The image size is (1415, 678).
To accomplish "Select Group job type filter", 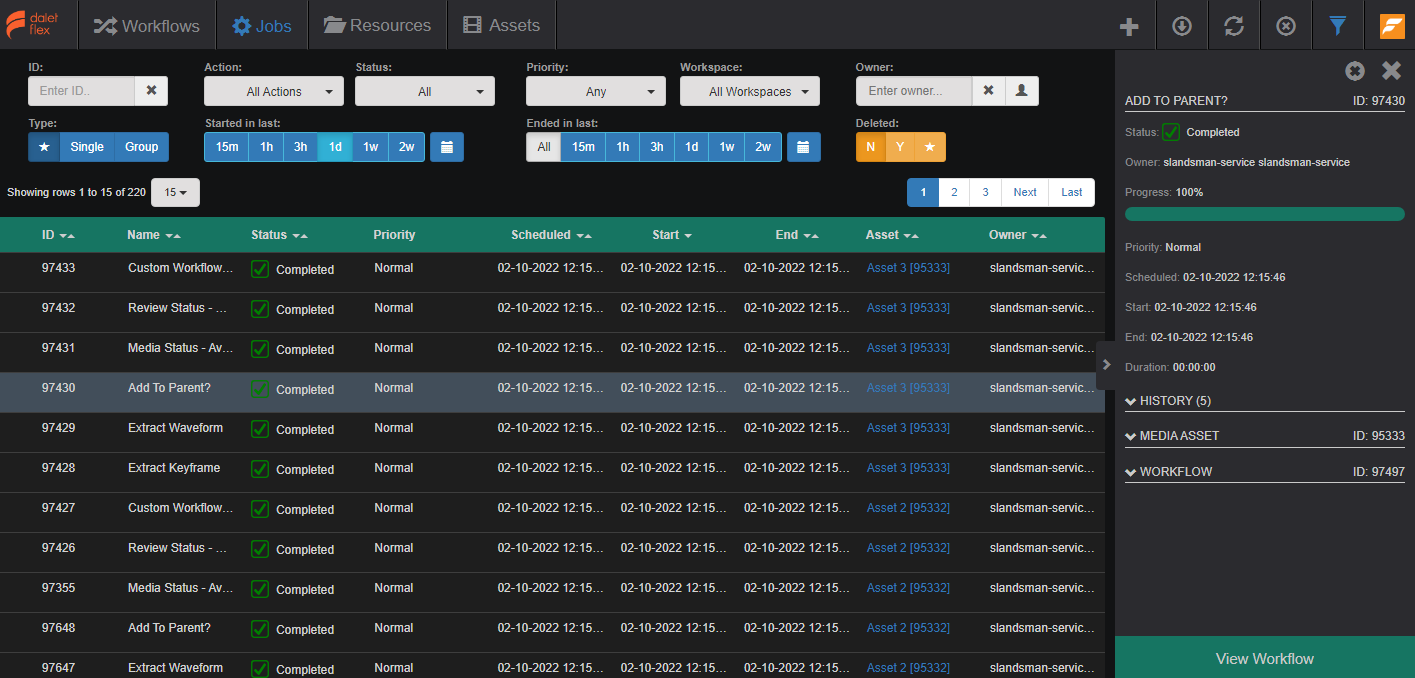I will pos(141,147).
